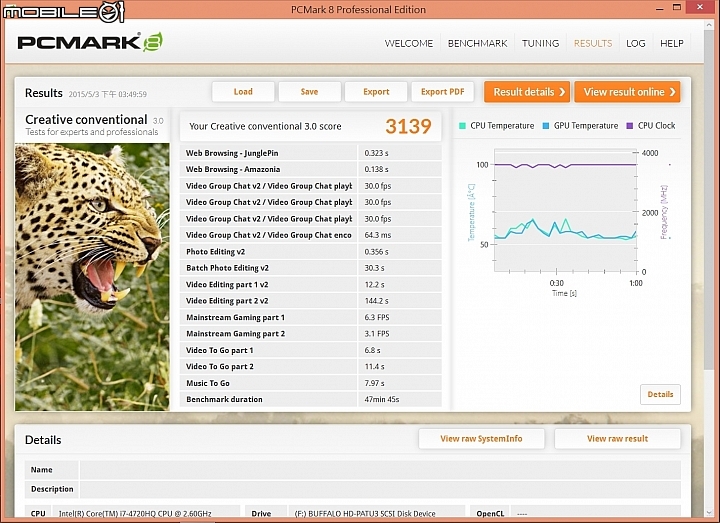Image resolution: width=720 pixels, height=523 pixels.
Task: Click the vertical scrollbar down arrow
Action: click(x=710, y=512)
